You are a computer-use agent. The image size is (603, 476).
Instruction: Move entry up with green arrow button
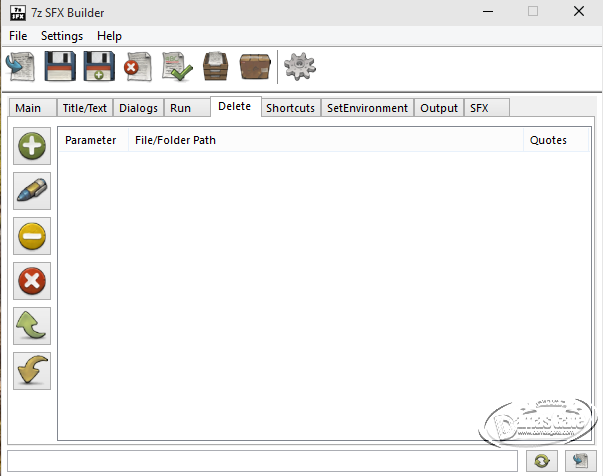point(32,326)
